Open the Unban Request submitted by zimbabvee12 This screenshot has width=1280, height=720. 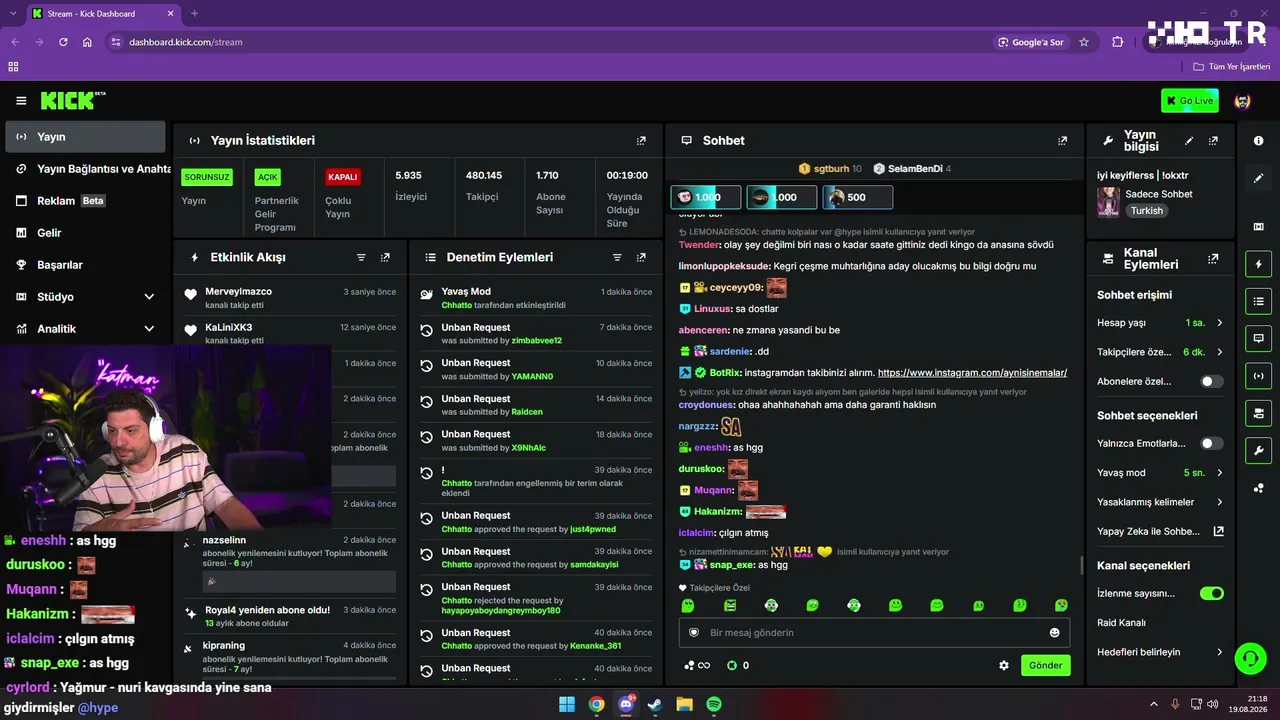(x=534, y=334)
